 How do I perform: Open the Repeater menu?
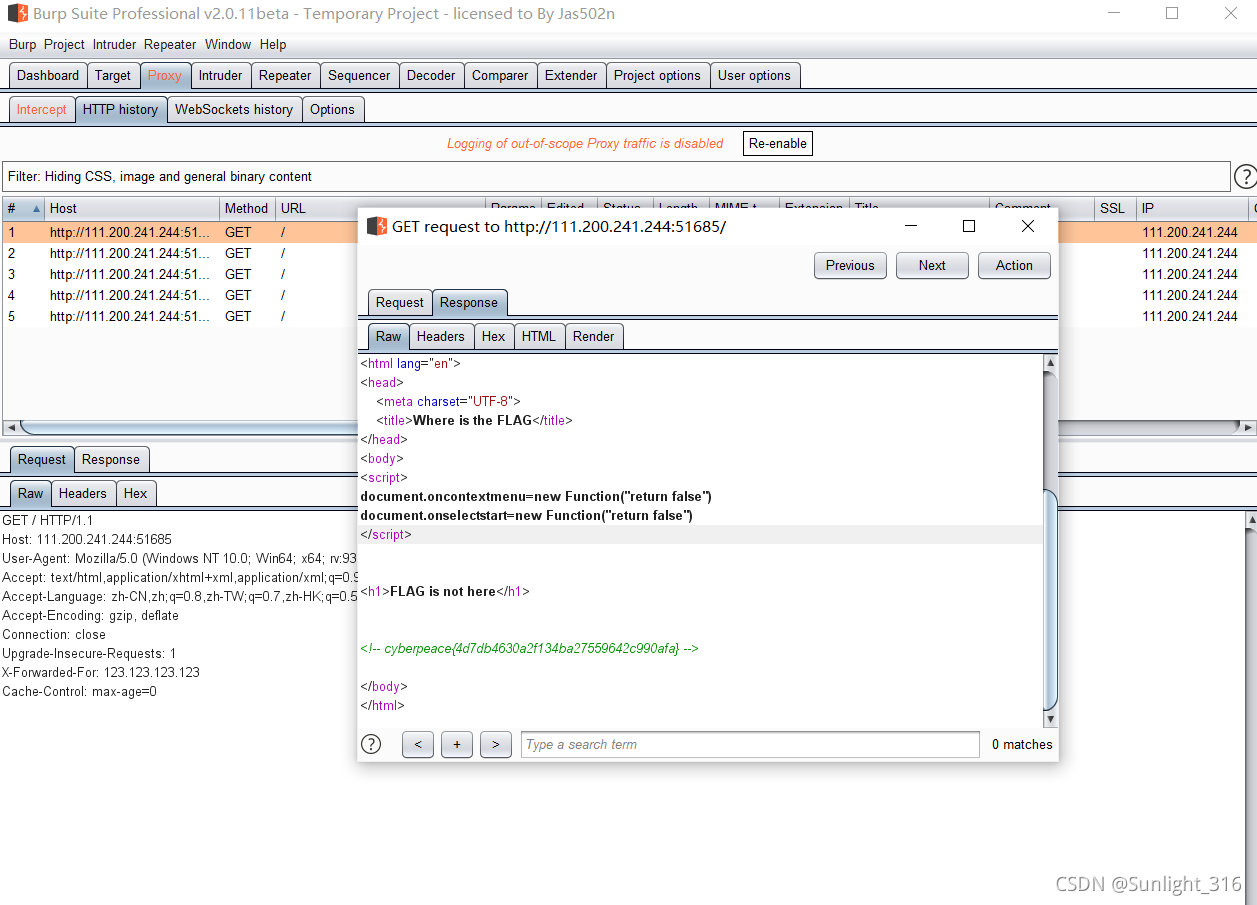(x=170, y=45)
